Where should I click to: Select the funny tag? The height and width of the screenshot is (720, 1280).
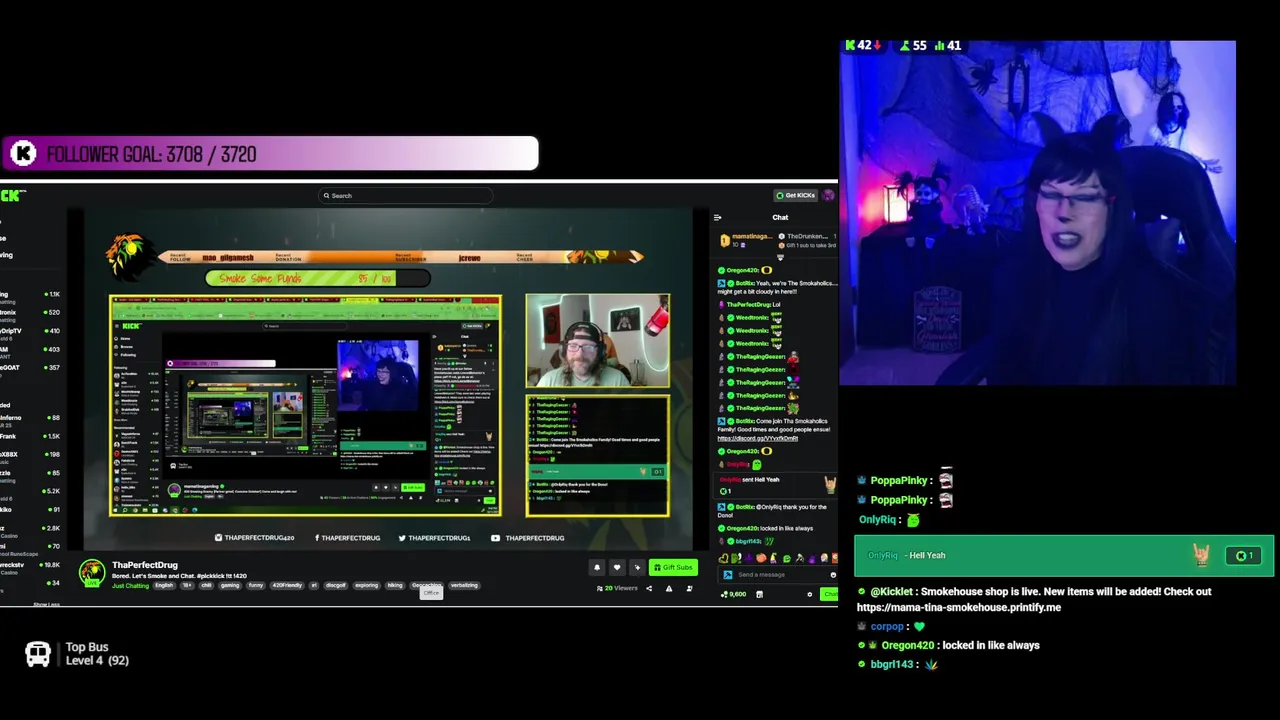pos(256,585)
